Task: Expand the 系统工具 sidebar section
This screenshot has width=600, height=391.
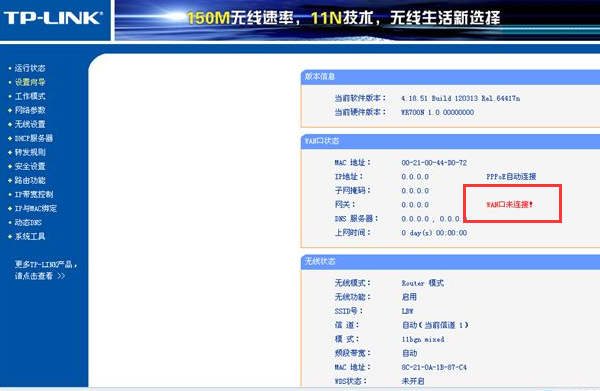Action: 30,236
